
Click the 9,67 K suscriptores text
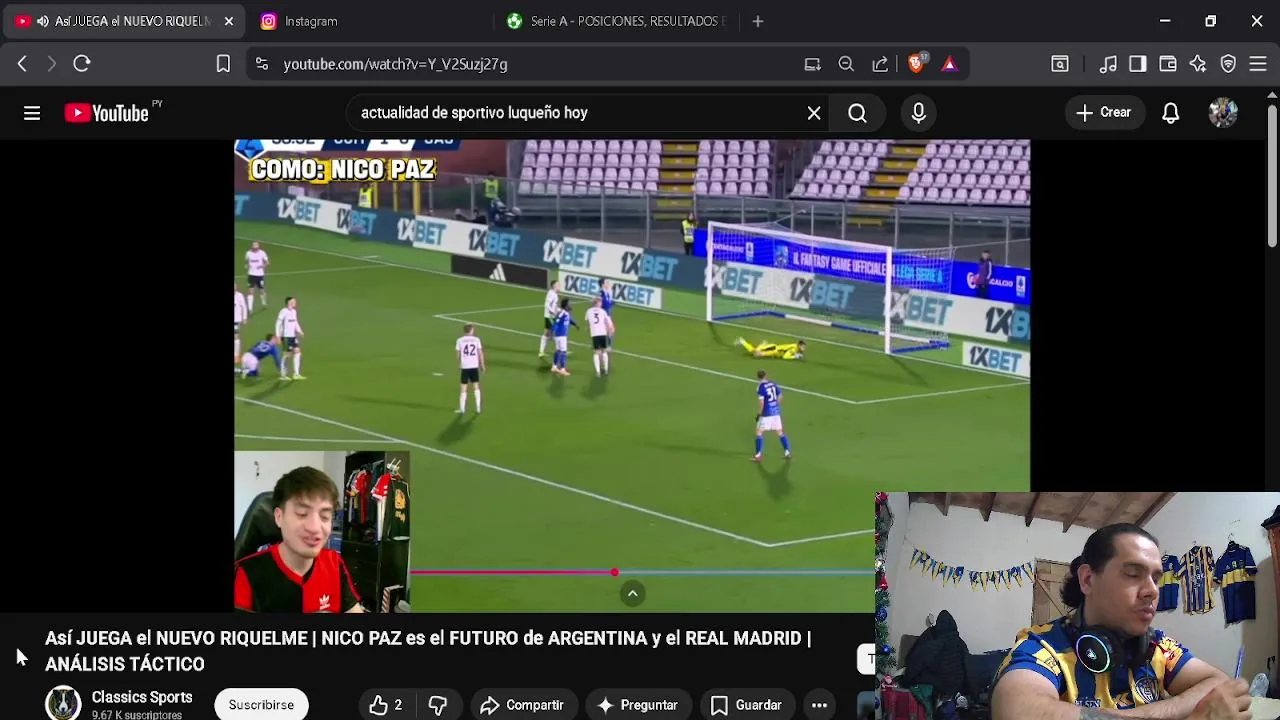coord(137,715)
